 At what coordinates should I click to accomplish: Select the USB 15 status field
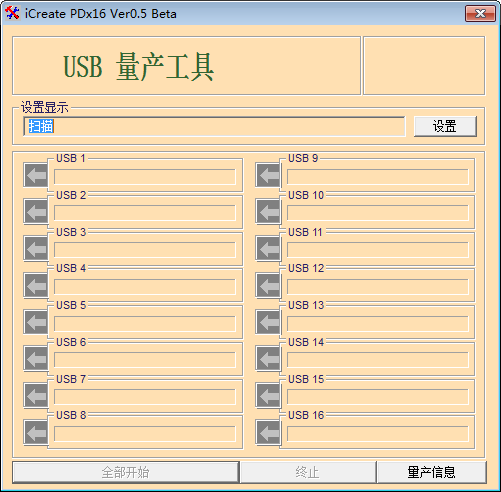(378, 397)
